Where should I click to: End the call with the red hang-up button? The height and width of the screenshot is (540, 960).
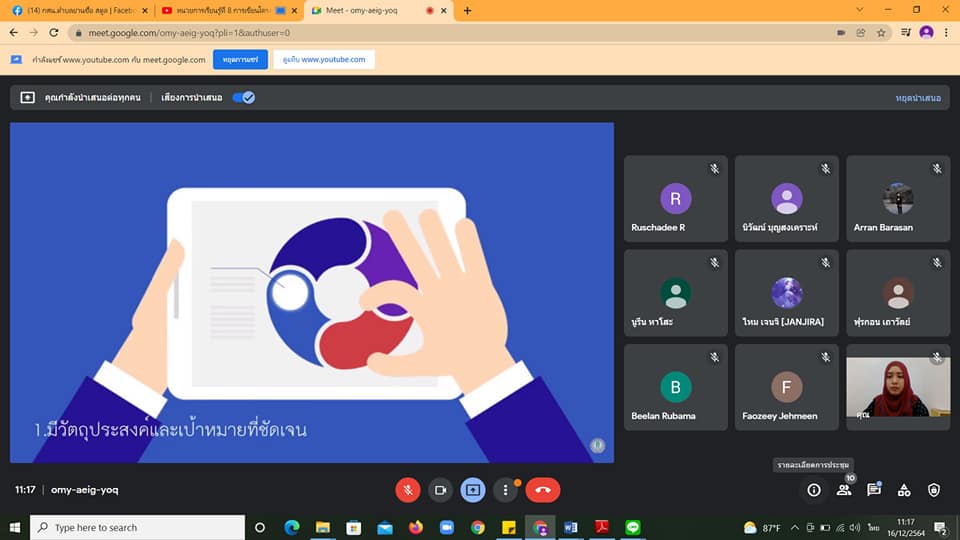point(543,490)
